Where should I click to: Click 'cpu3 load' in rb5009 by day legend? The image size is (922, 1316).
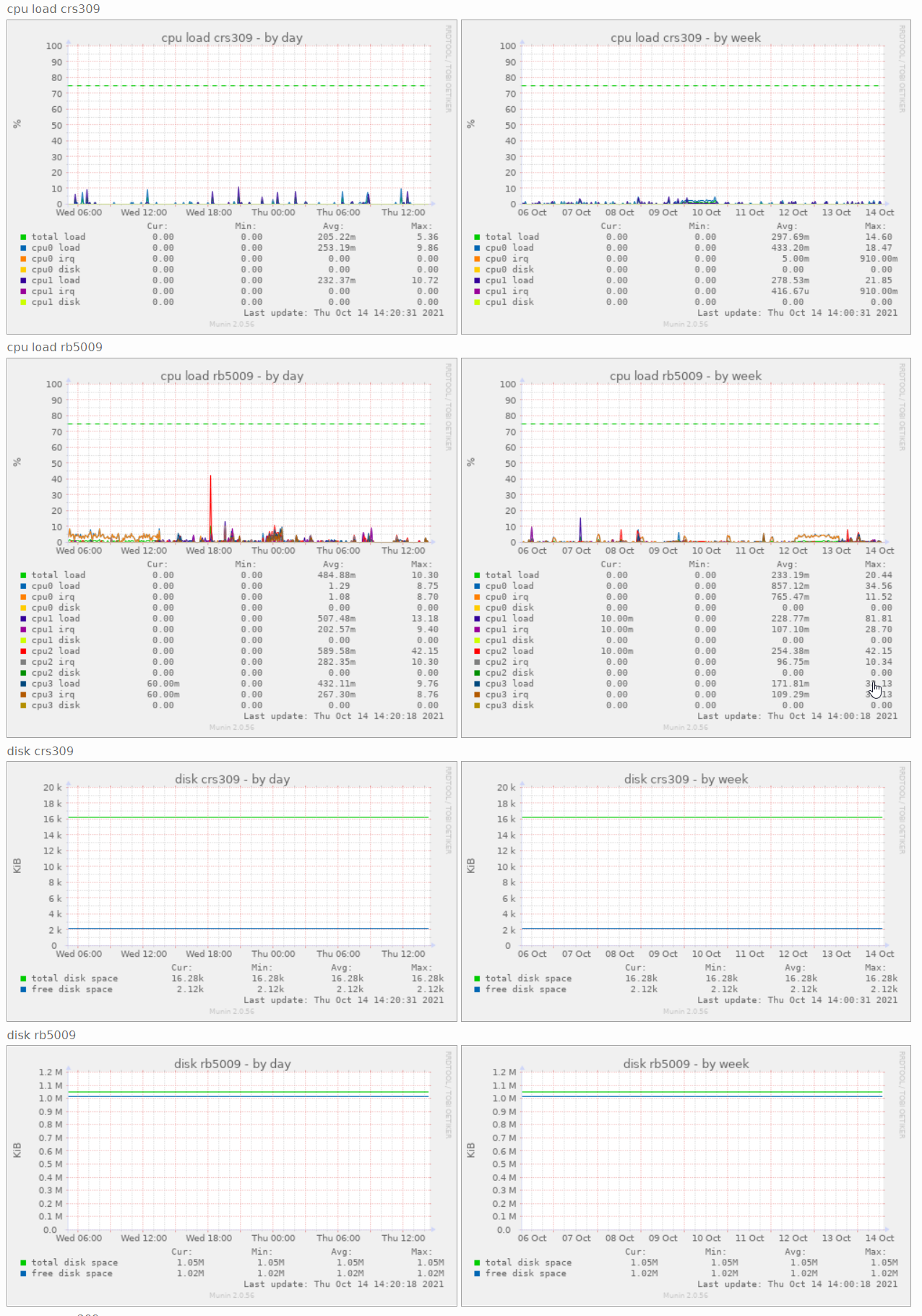tap(56, 684)
